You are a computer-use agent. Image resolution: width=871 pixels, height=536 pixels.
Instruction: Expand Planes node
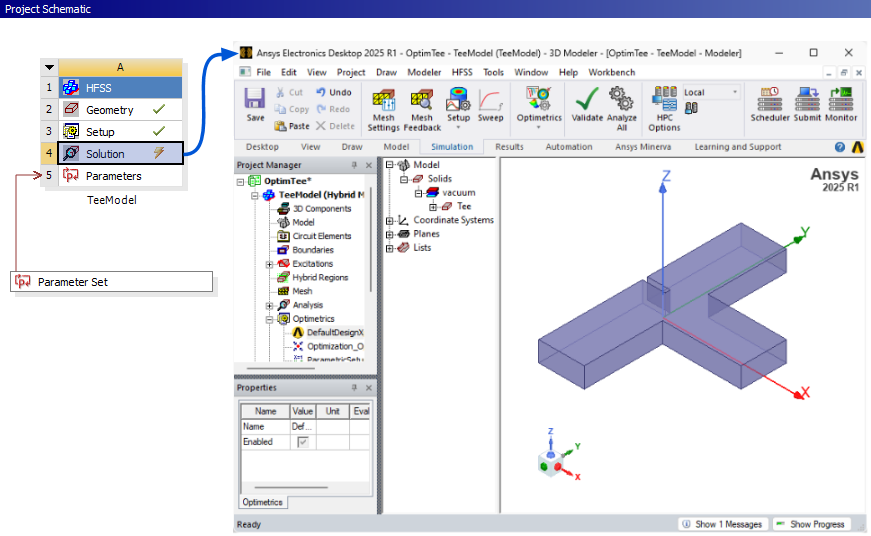coord(390,234)
